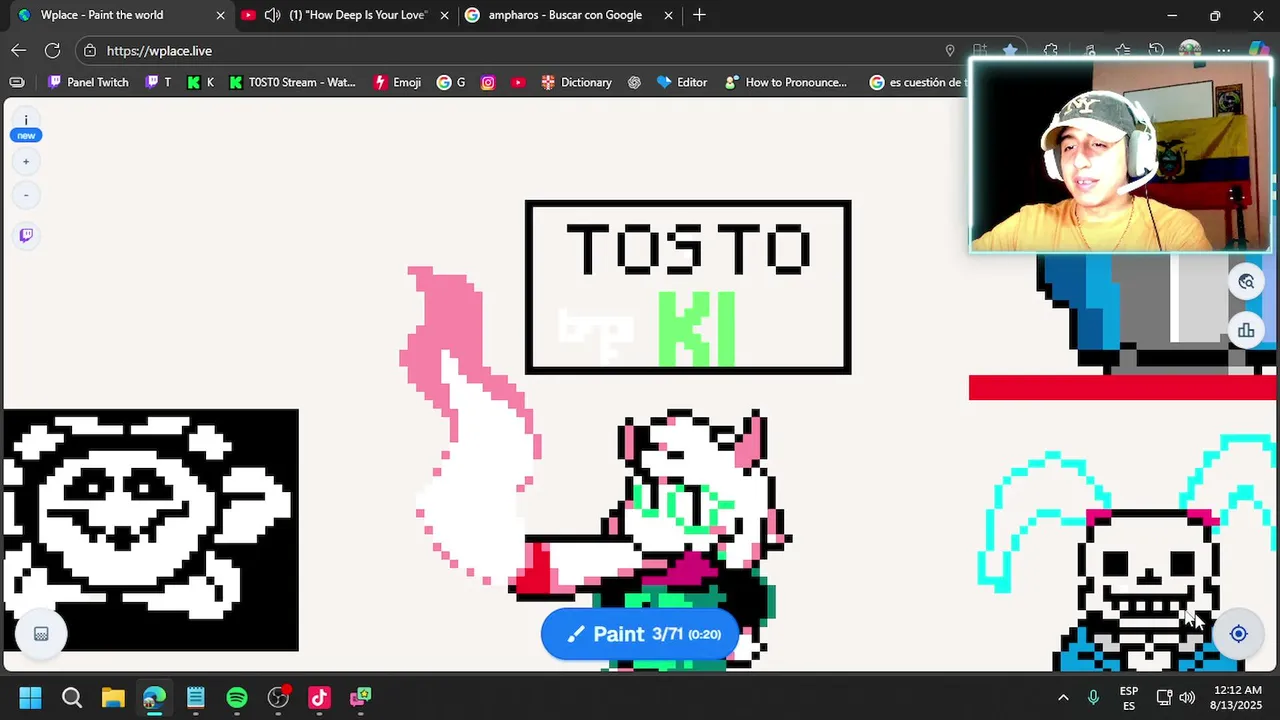The image size is (1280, 720).
Task: Zoom out with the minus button
Action: 26,195
